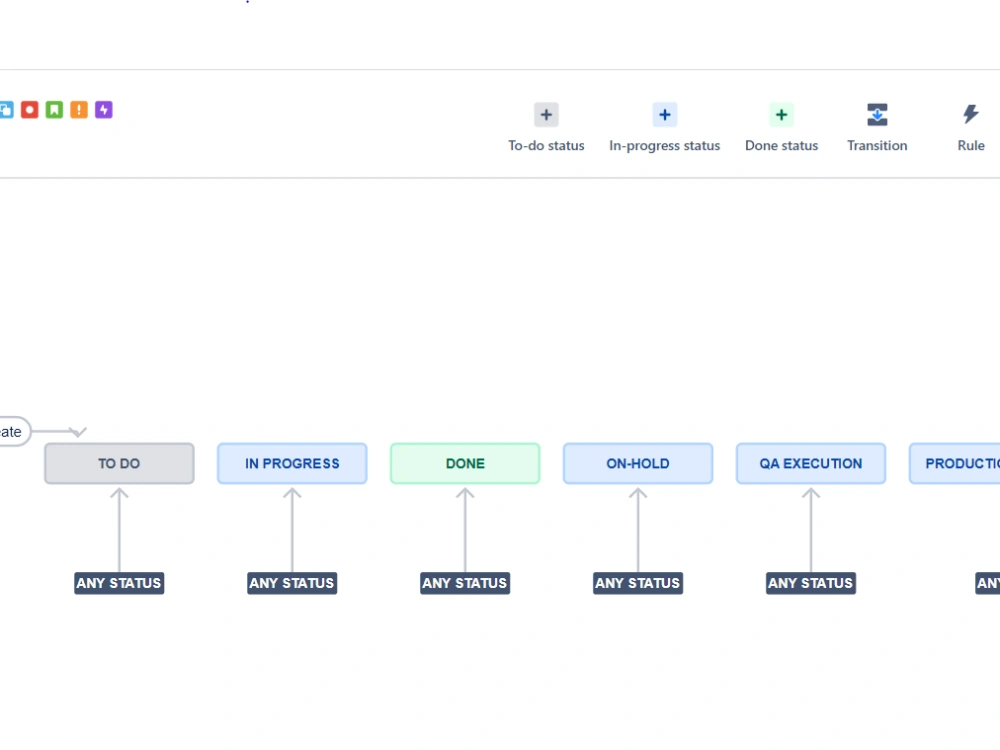The width and height of the screenshot is (1000, 750).
Task: Select the IN PROGRESS status node
Action: (x=292, y=463)
